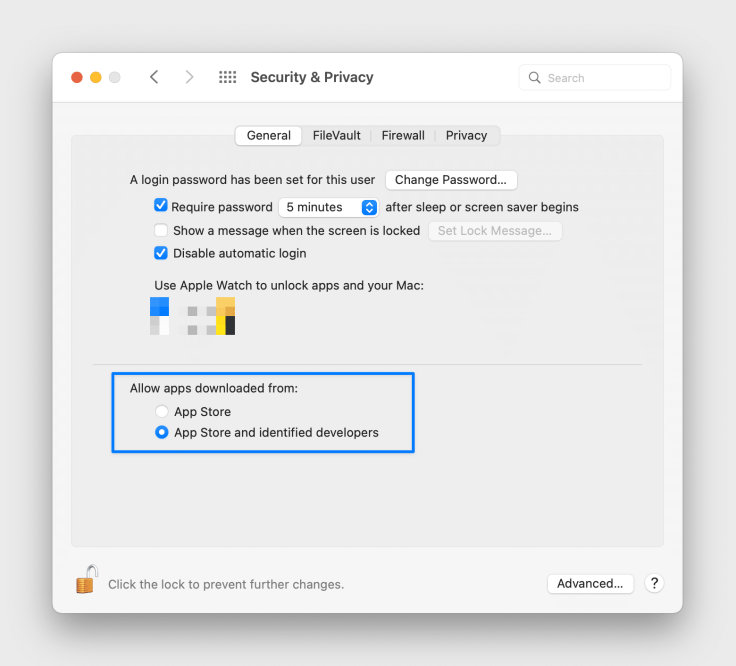Viewport: 736px width, 666px height.
Task: Click 'after sleep or screen saver begins' text
Action: (482, 207)
